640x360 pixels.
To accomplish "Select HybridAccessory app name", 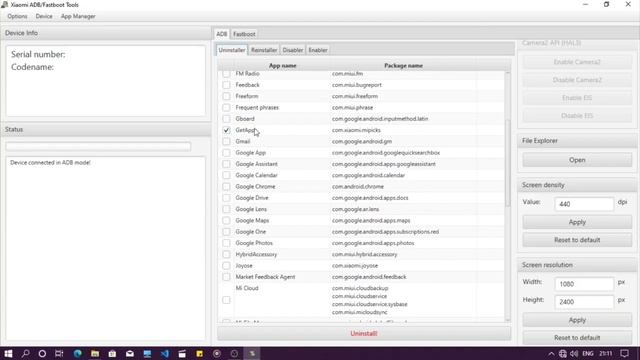I will pyautogui.click(x=256, y=254).
